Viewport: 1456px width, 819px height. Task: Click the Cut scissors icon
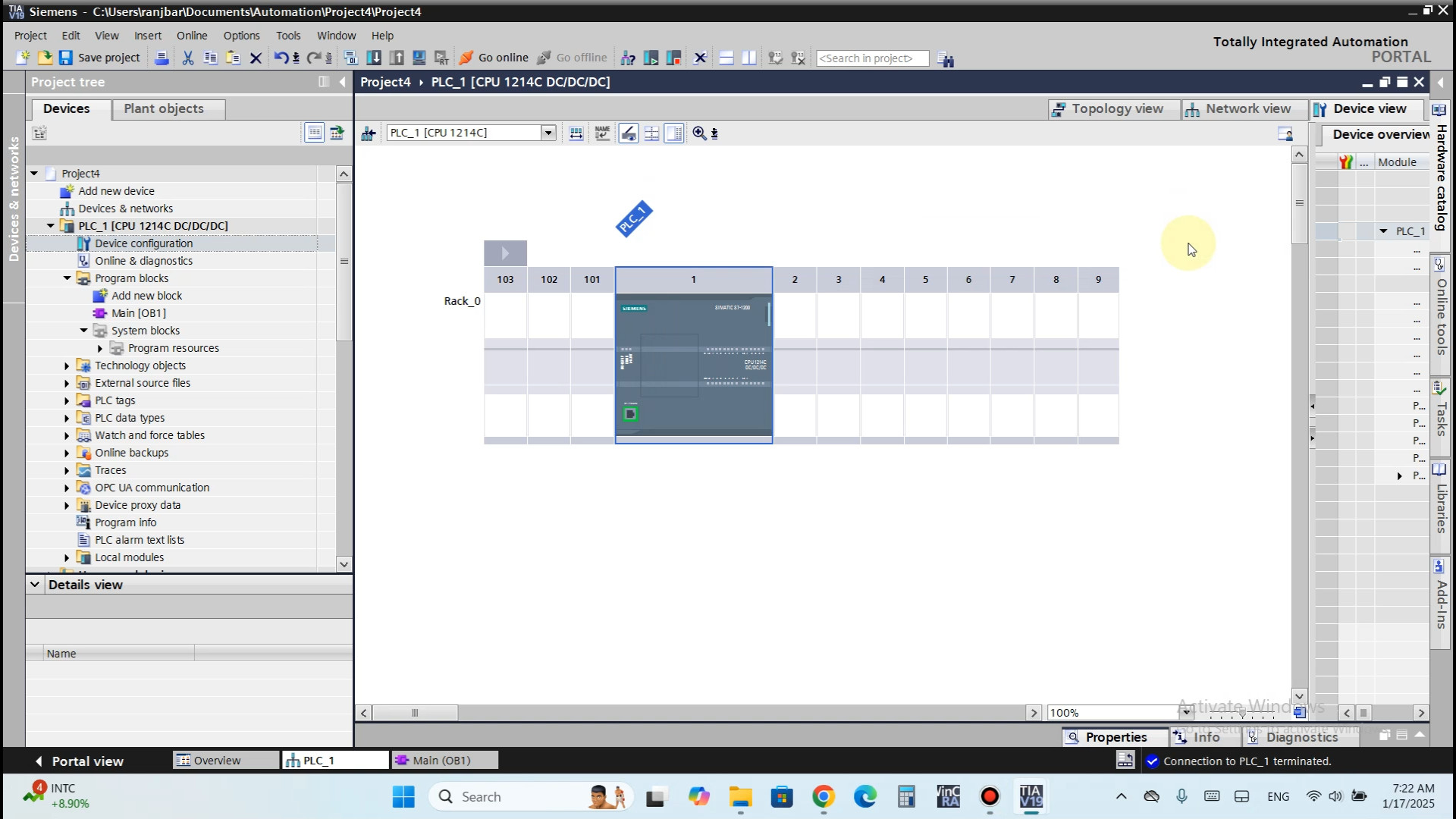[188, 58]
